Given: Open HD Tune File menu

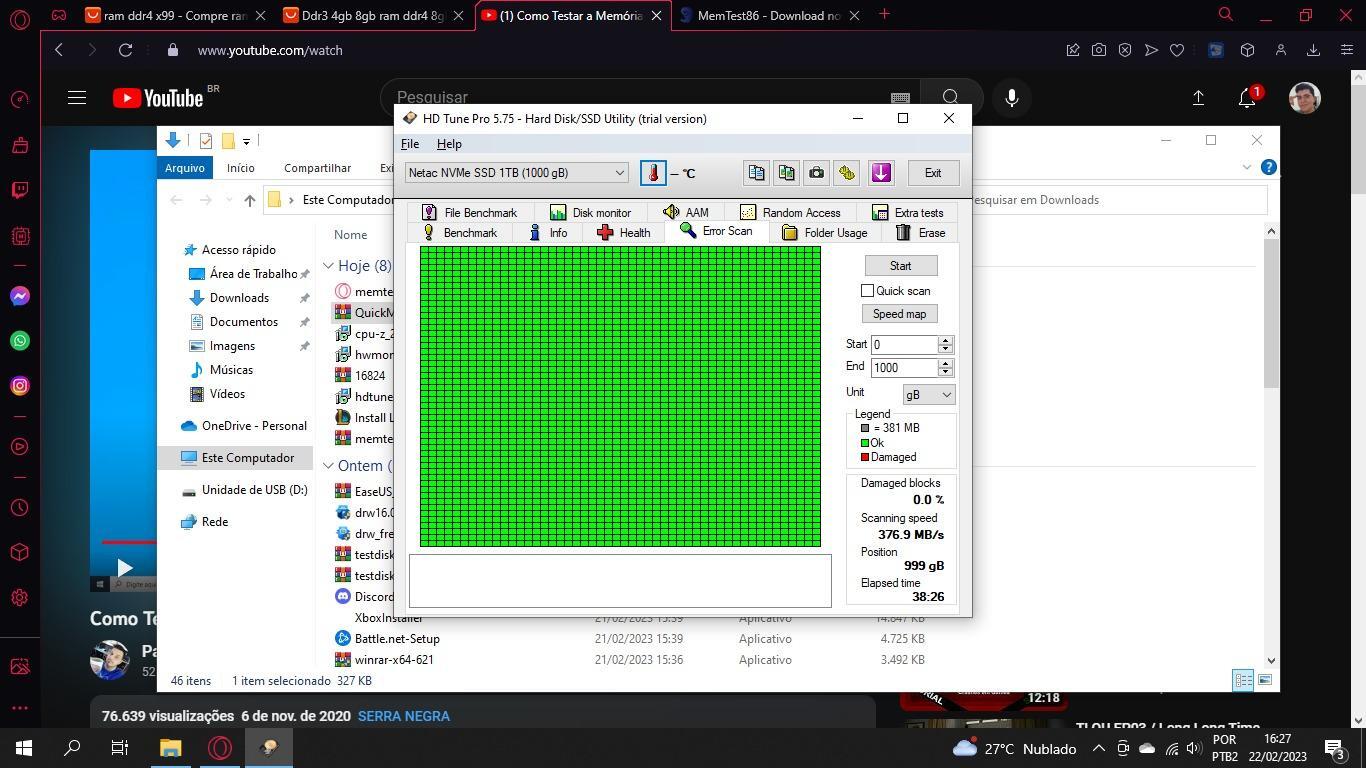Looking at the screenshot, I should [x=410, y=144].
